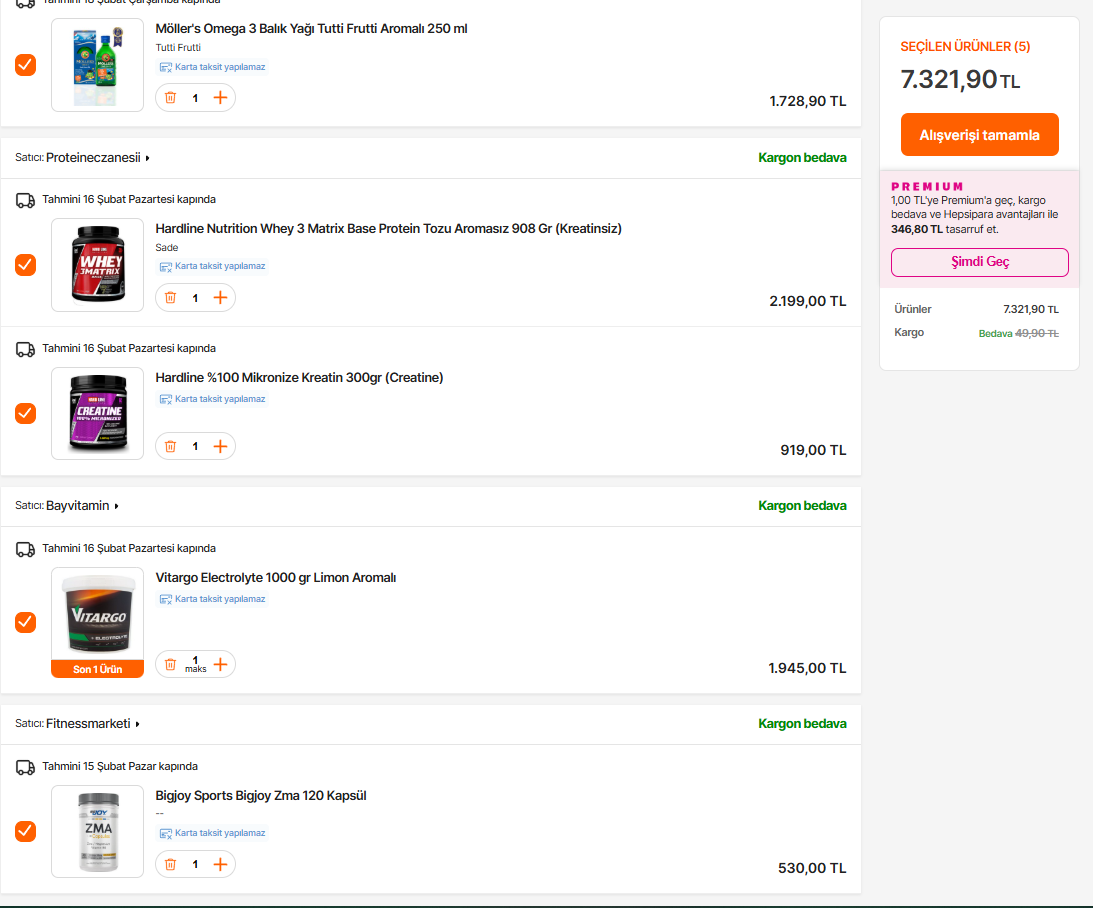Open ZMA product thumbnail image
The height and width of the screenshot is (908, 1093).
click(x=98, y=831)
